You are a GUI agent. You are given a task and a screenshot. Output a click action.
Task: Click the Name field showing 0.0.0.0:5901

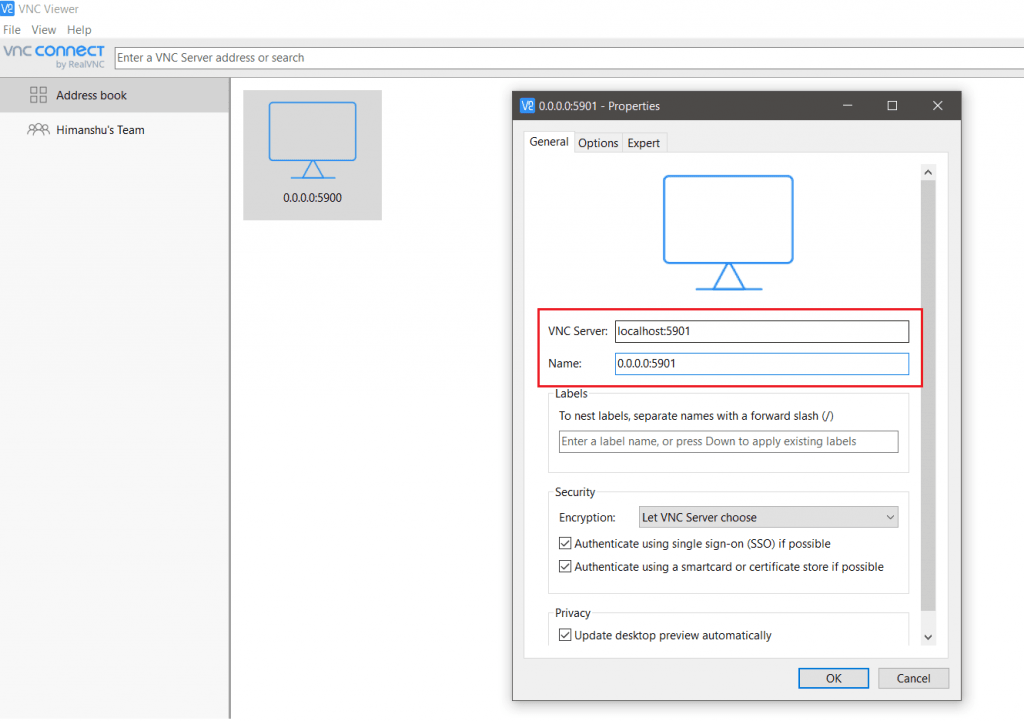coord(761,364)
